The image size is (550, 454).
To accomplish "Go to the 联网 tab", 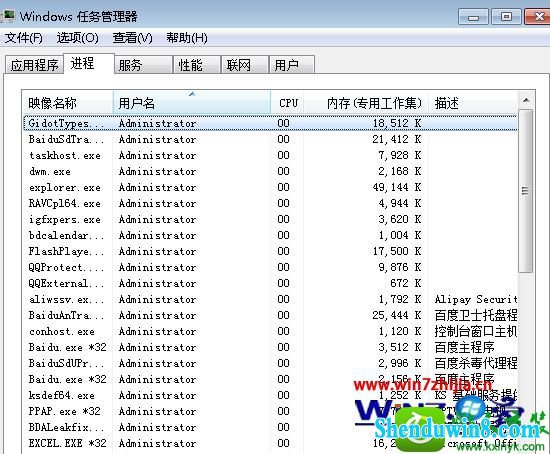I will coord(245,65).
